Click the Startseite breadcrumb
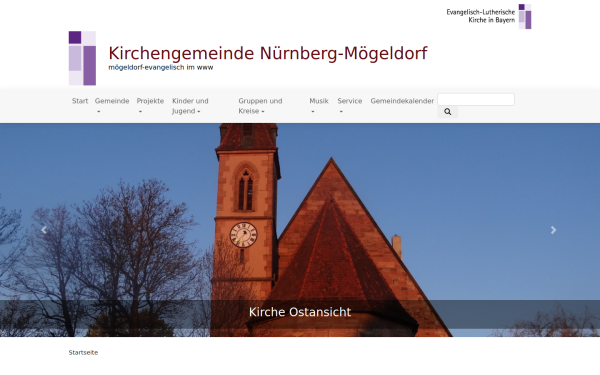The image size is (600, 375). point(83,352)
